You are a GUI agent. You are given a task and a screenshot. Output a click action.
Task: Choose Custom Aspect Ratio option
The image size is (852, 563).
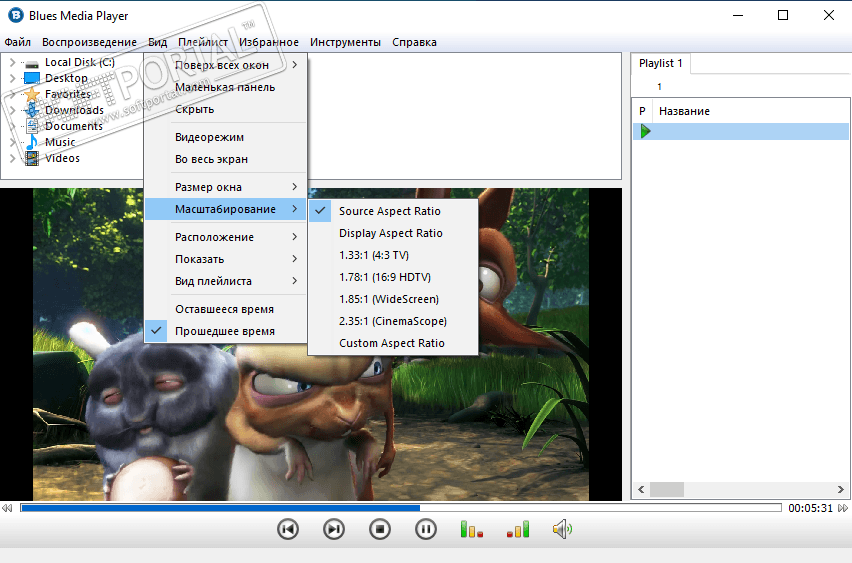393,343
